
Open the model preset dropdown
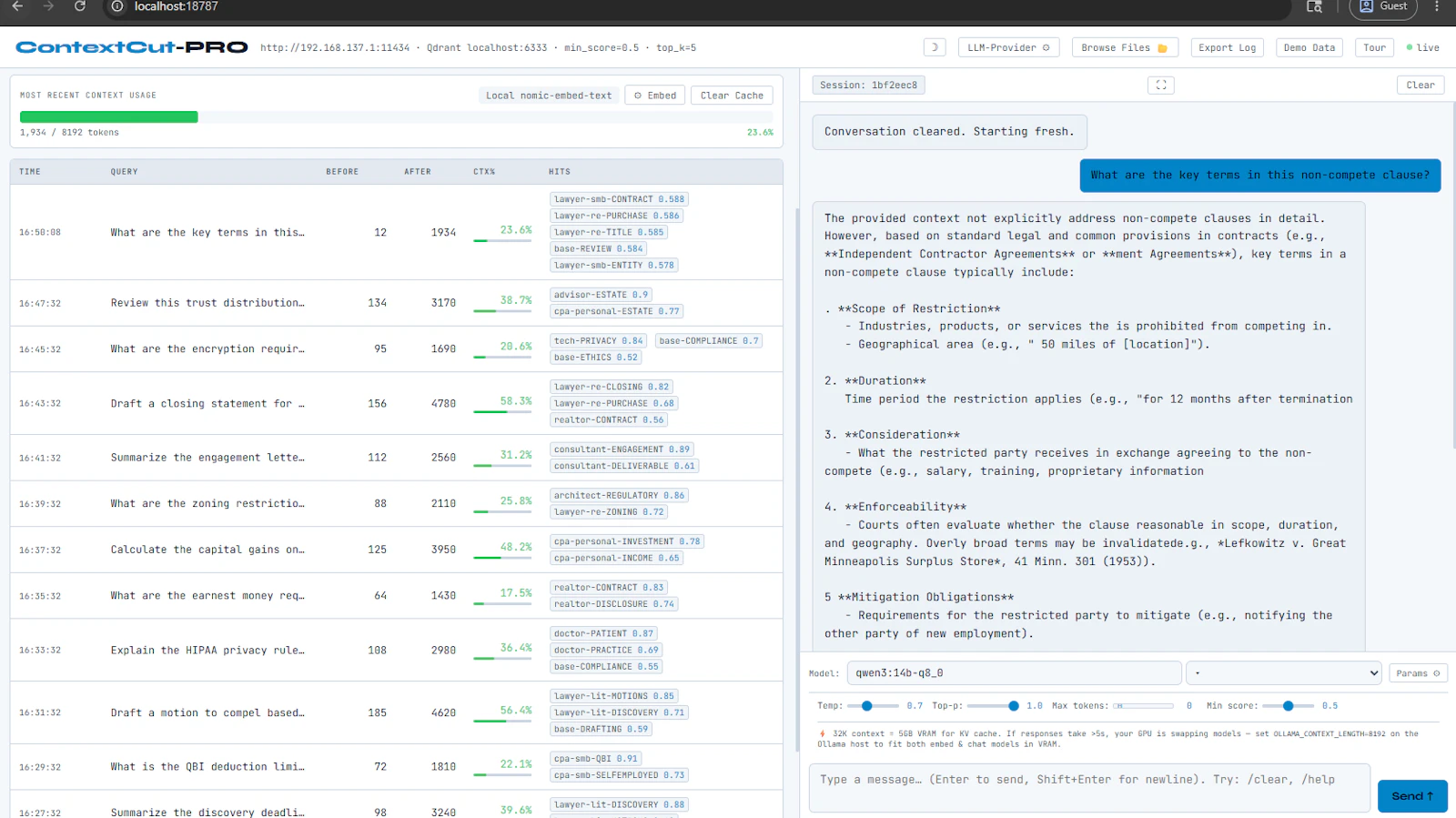click(1283, 673)
